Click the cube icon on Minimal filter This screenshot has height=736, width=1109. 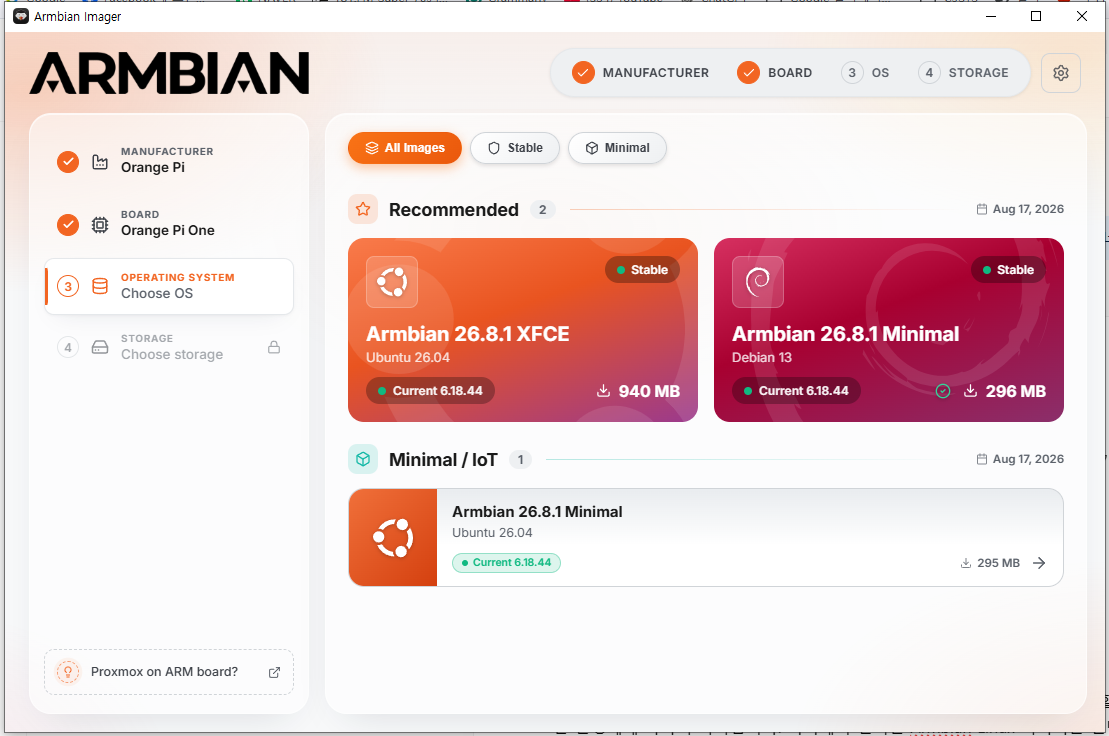592,148
